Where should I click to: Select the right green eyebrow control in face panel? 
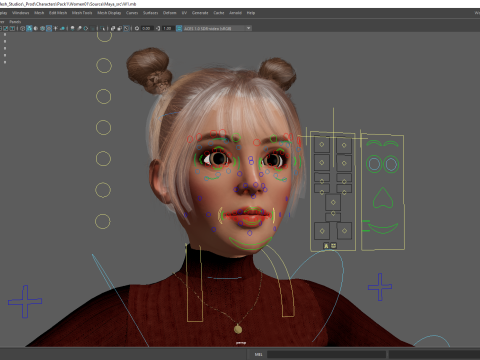pyautogui.click(x=391, y=144)
